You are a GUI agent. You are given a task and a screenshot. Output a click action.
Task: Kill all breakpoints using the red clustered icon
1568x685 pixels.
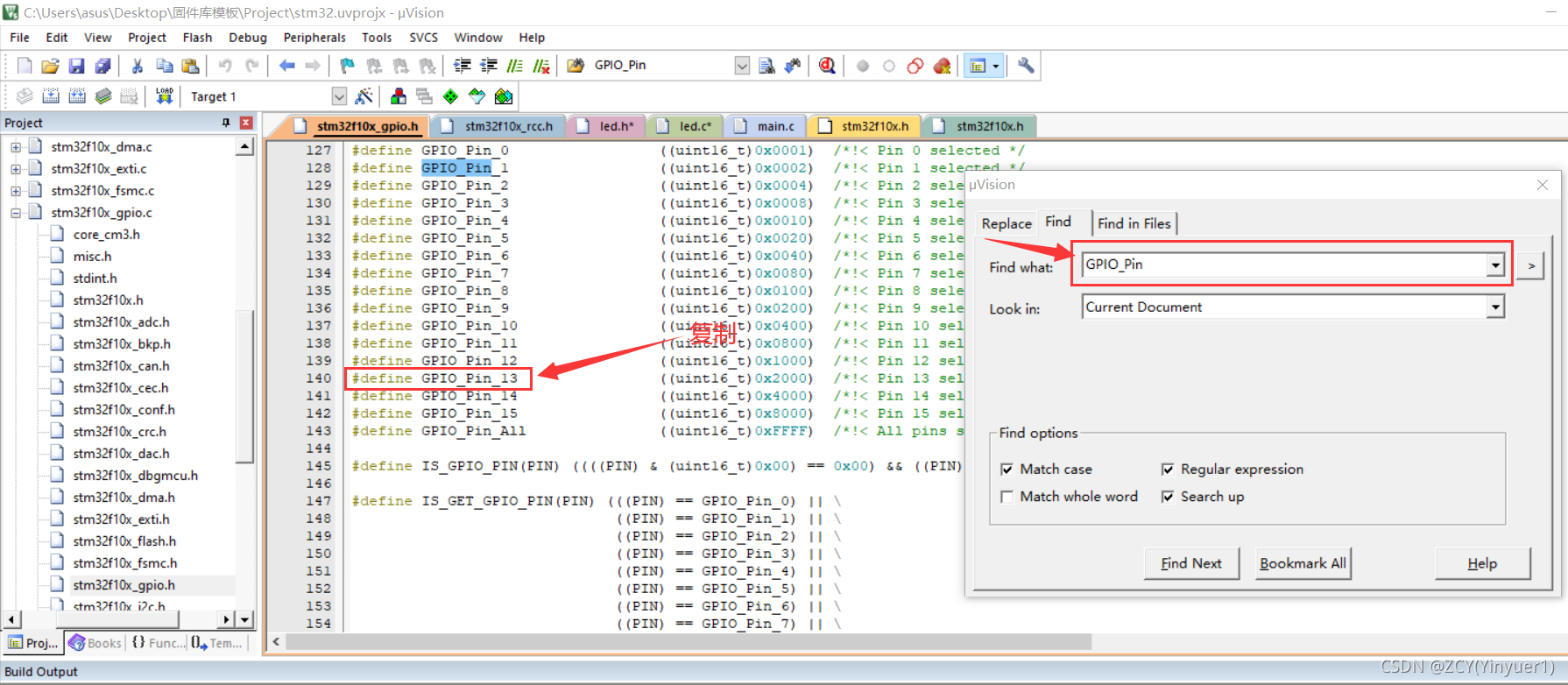(x=942, y=66)
